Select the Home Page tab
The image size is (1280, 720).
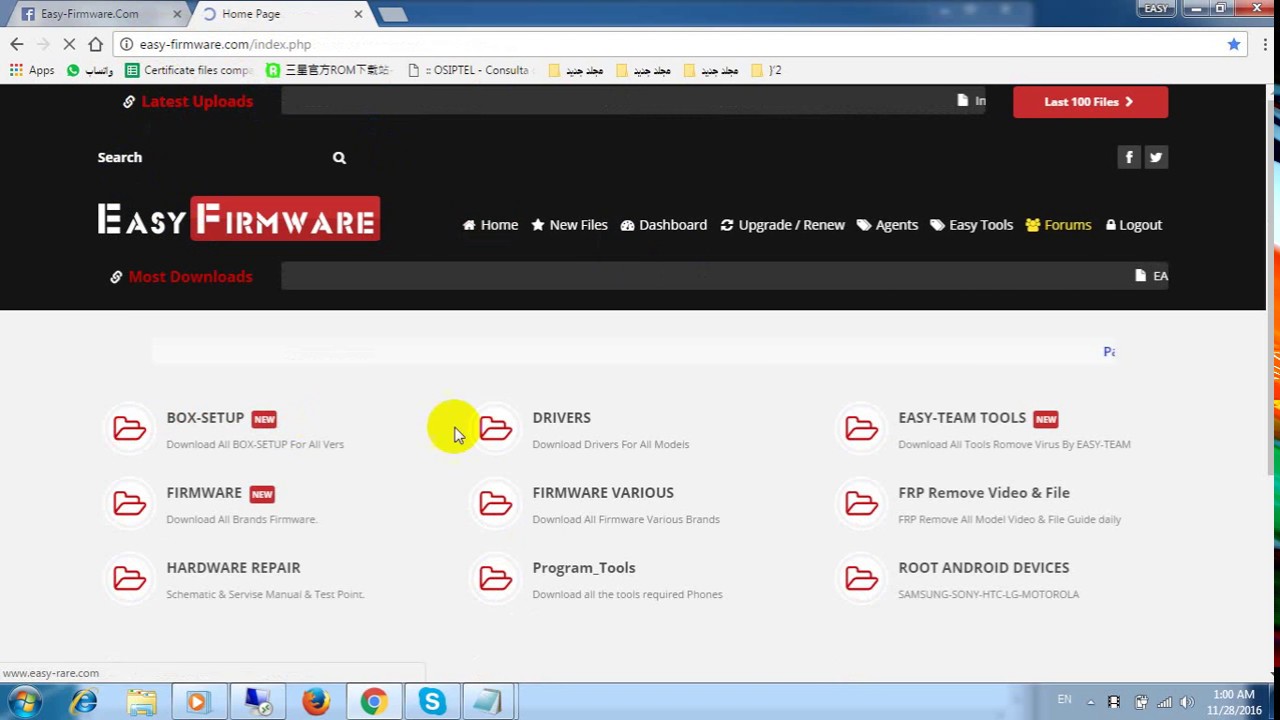coord(280,14)
